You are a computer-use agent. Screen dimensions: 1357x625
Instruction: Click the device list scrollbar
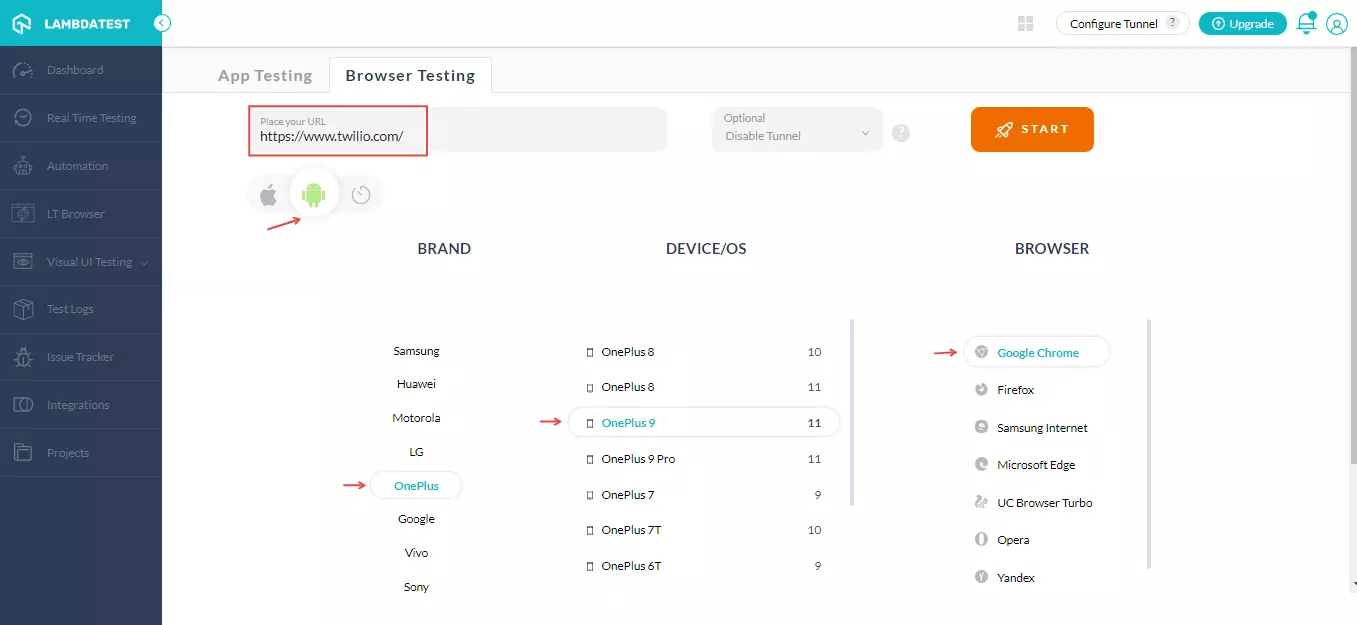[x=851, y=412]
